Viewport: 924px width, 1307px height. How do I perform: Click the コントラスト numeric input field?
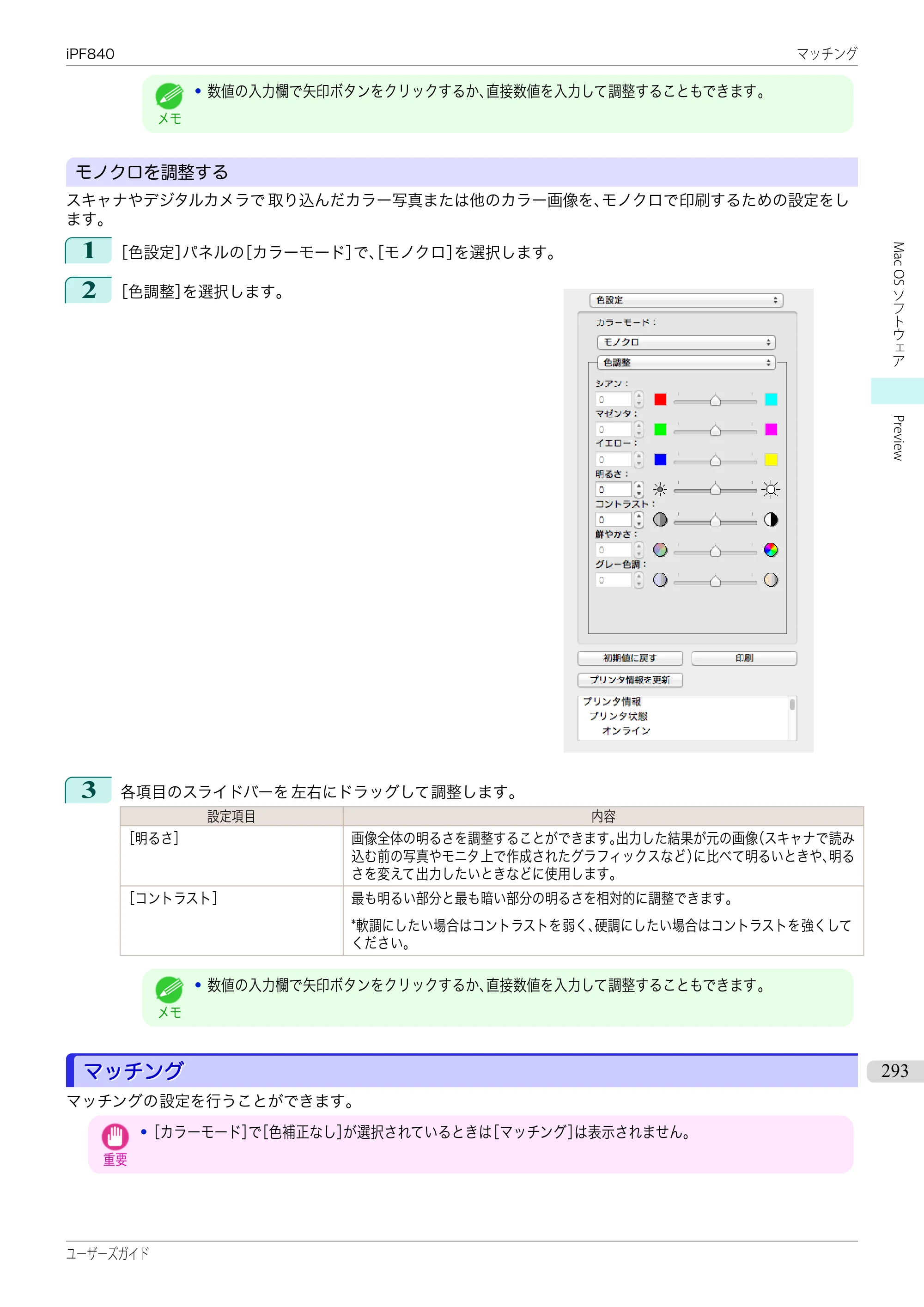pyautogui.click(x=614, y=520)
